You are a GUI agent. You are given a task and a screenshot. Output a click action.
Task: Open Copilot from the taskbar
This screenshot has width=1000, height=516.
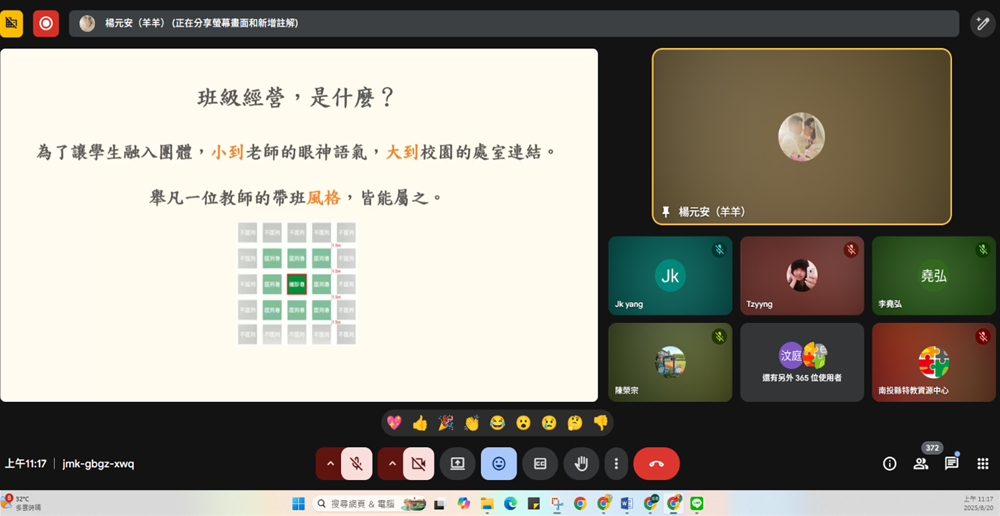(x=464, y=504)
